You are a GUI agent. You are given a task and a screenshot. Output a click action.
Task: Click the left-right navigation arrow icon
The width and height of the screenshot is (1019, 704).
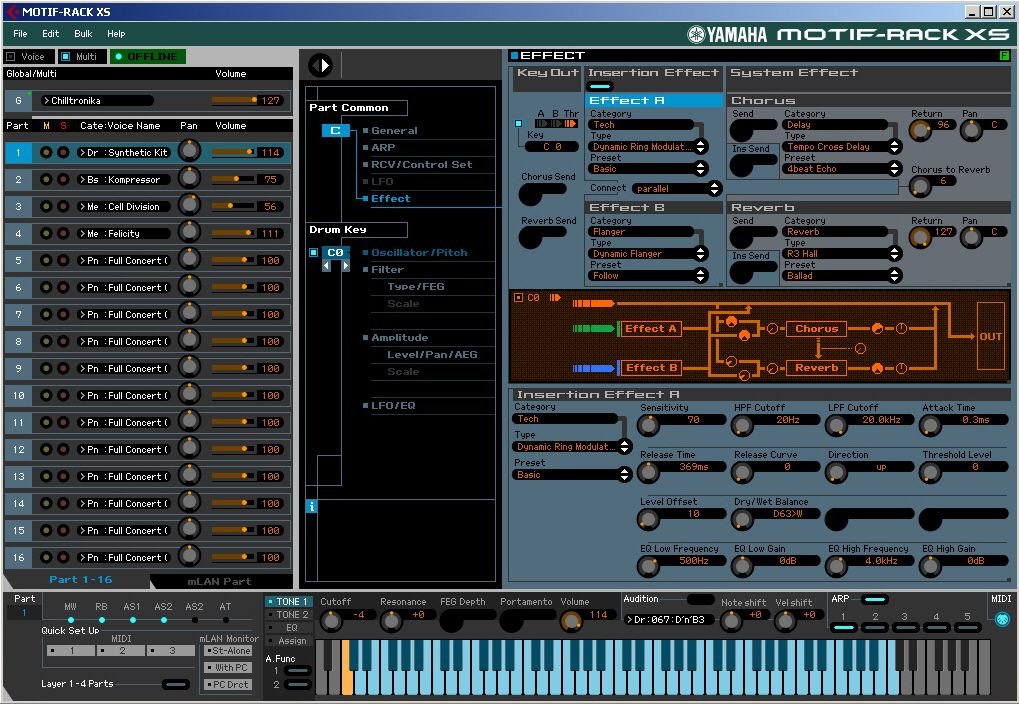point(321,66)
